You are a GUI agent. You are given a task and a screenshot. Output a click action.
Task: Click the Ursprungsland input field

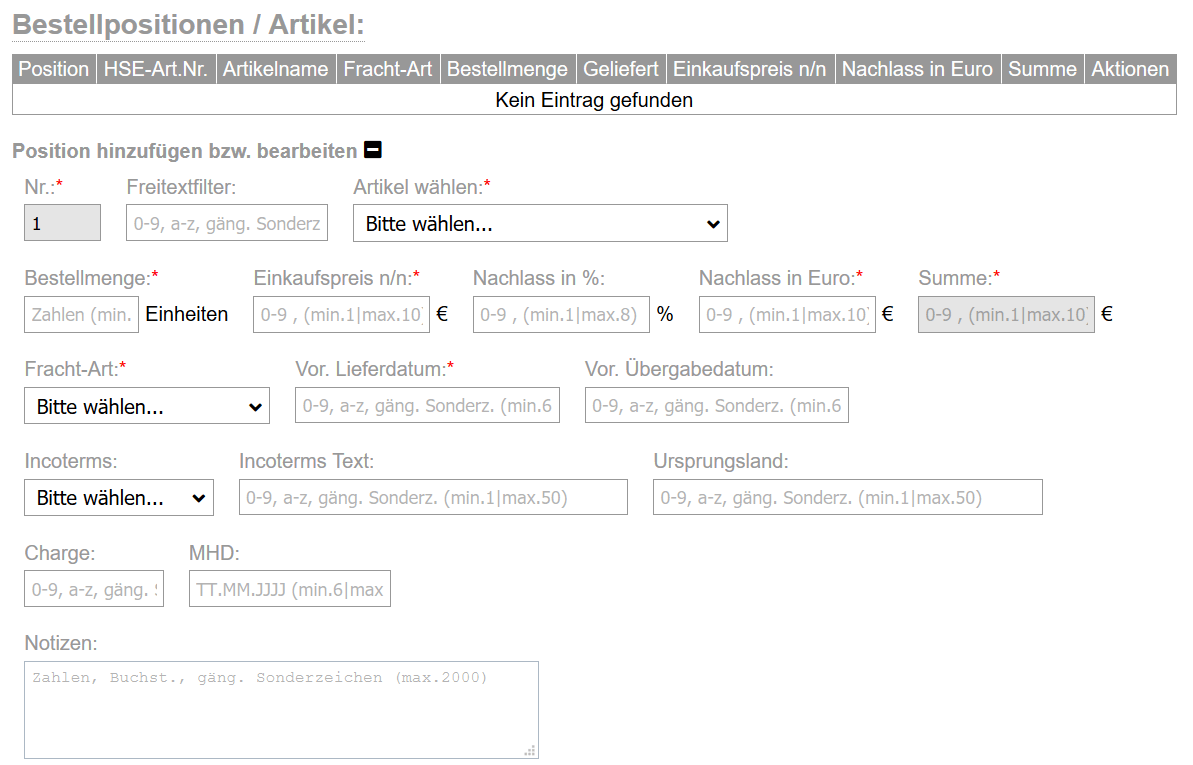[x=848, y=497]
